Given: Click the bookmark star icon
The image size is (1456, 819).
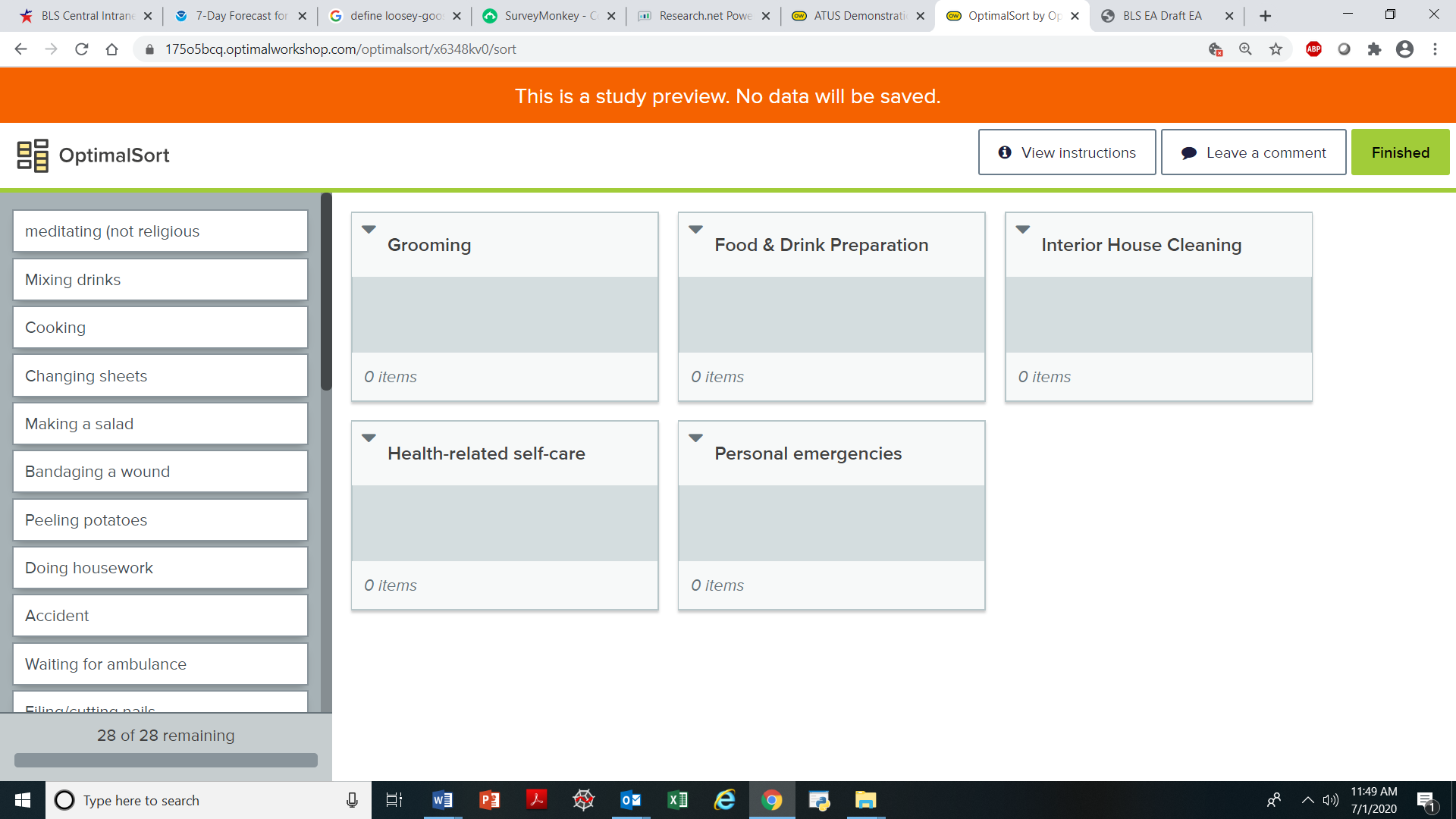Looking at the screenshot, I should (x=1276, y=49).
